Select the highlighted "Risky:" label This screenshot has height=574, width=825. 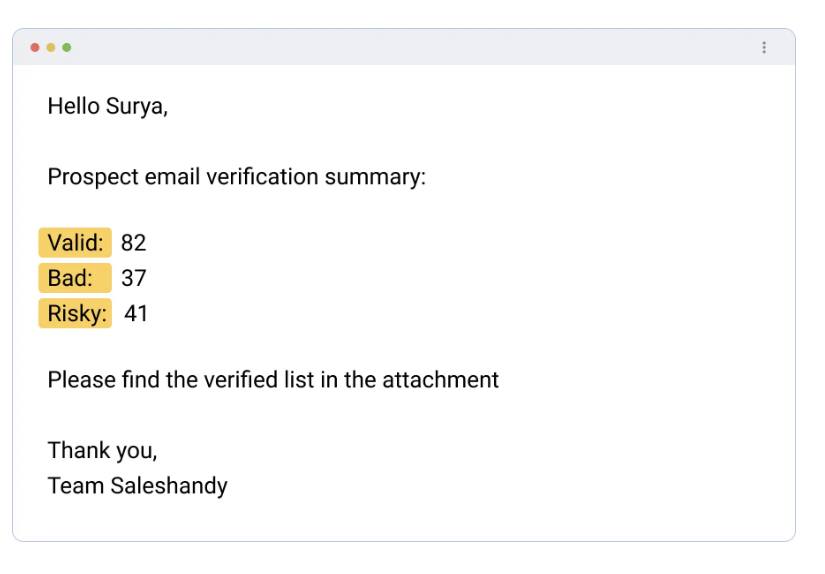(77, 314)
